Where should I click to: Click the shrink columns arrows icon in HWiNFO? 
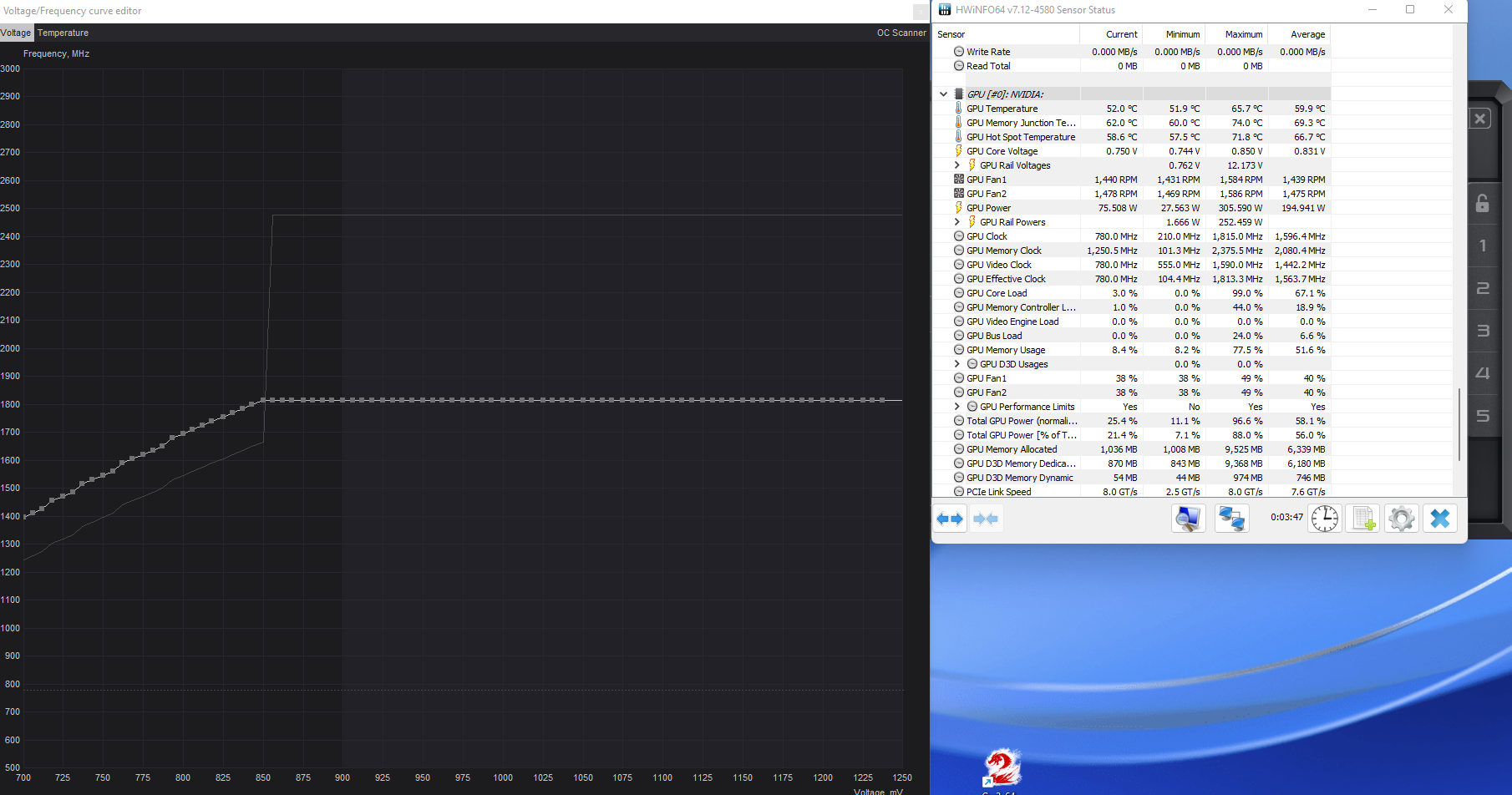coord(986,519)
